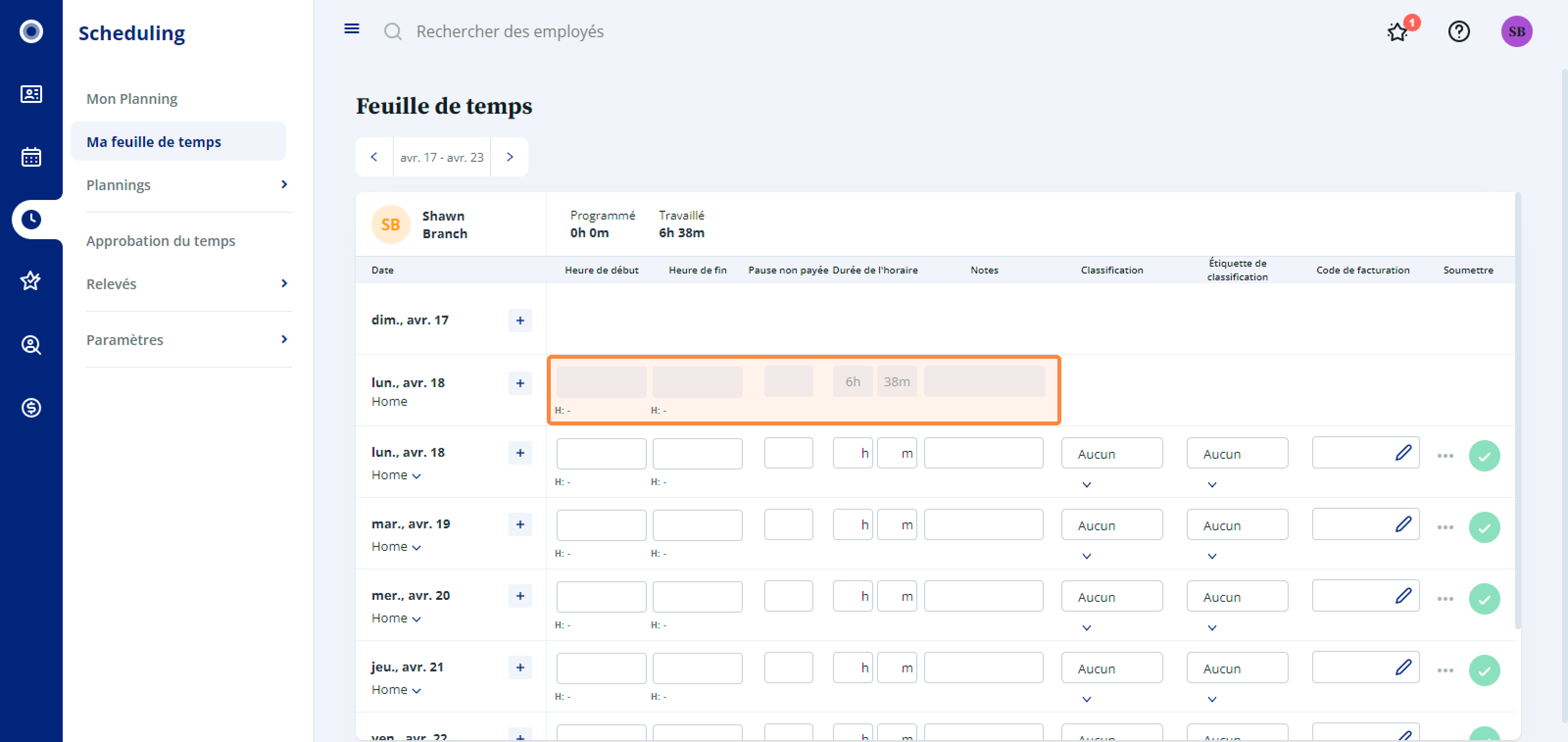Open the employee ID card sidebar icon
Image resolution: width=1568 pixels, height=742 pixels.
pos(31,94)
